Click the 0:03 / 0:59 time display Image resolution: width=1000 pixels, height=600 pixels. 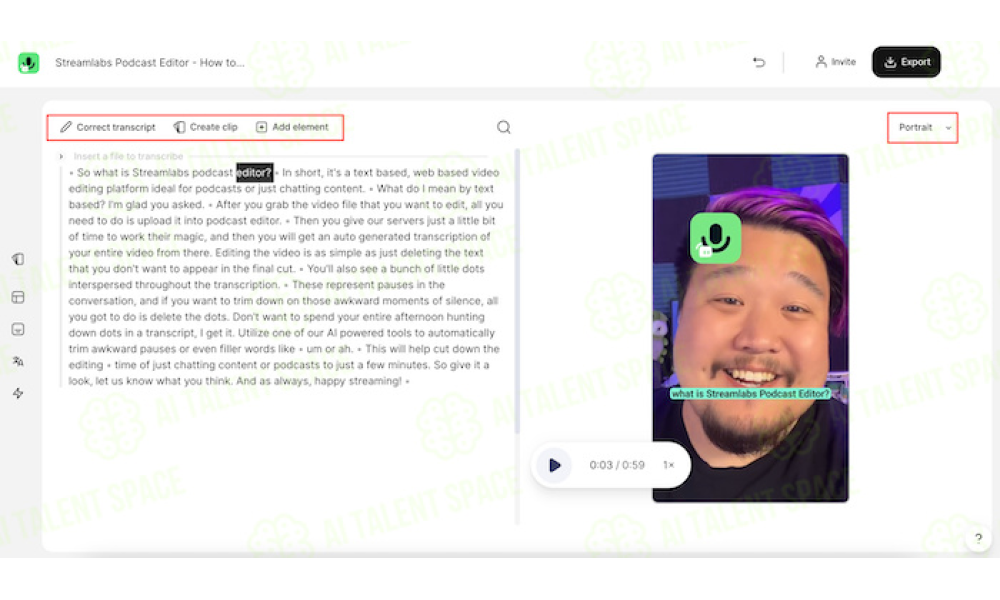(x=617, y=465)
